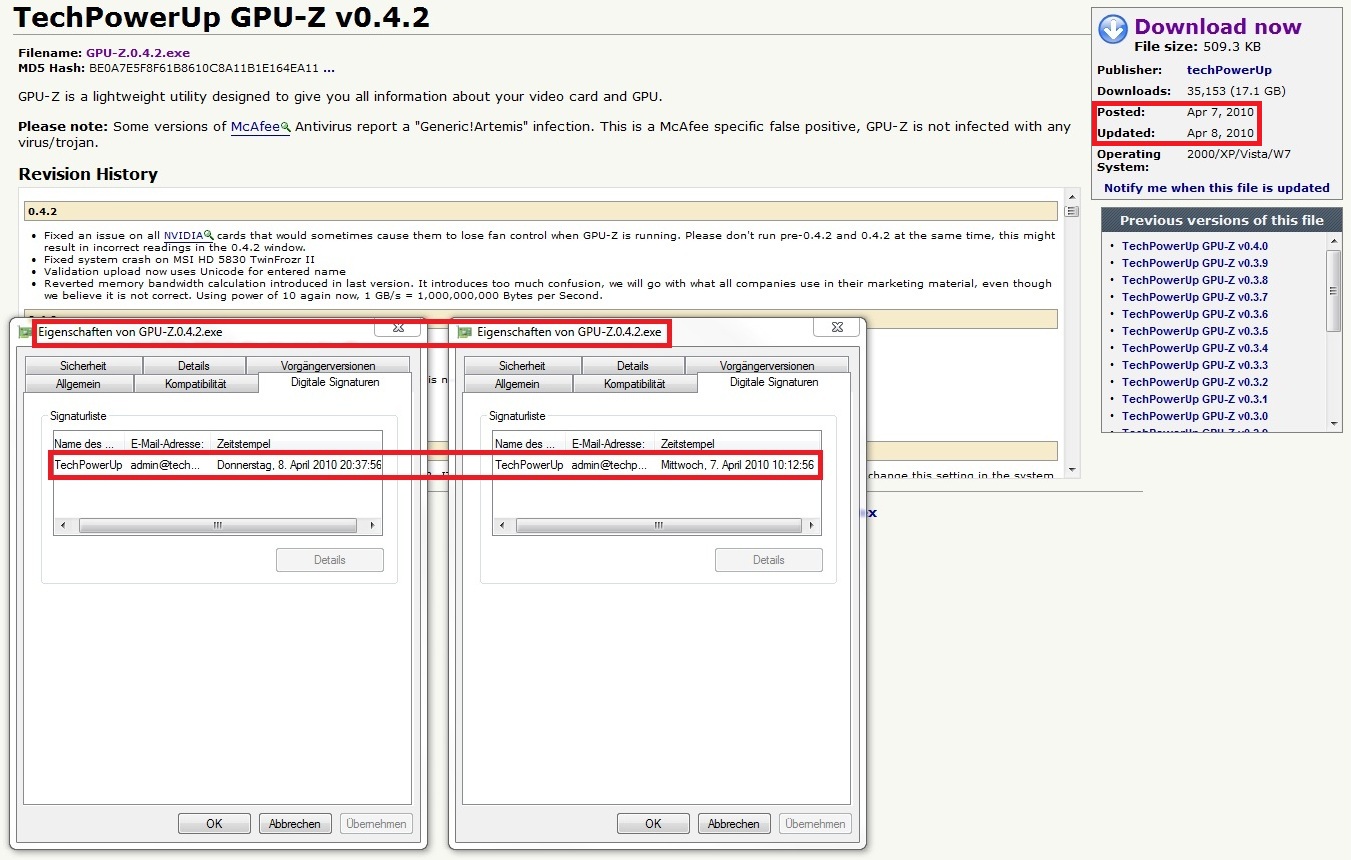This screenshot has width=1351, height=860.
Task: Select Kompatibilität tab in left dialog
Action: click(196, 384)
